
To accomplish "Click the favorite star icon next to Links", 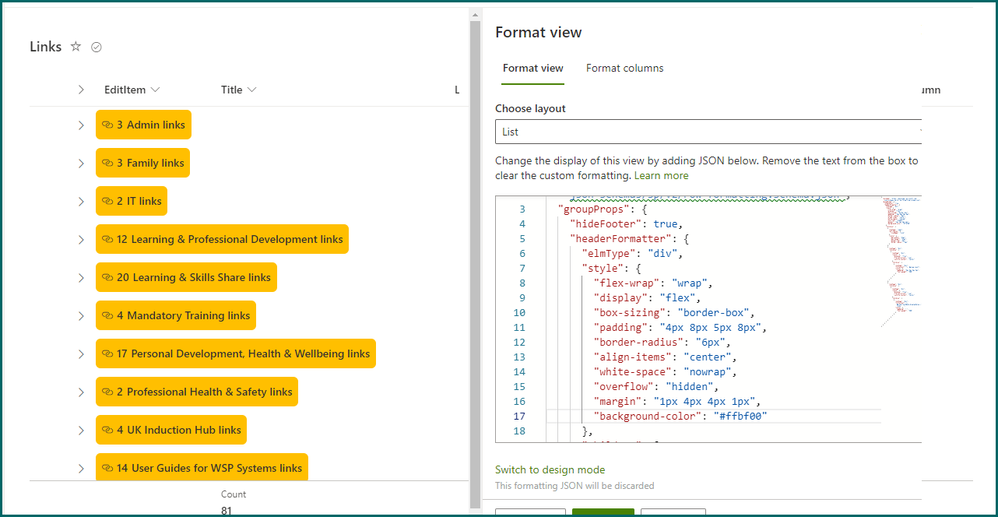I will coord(76,47).
